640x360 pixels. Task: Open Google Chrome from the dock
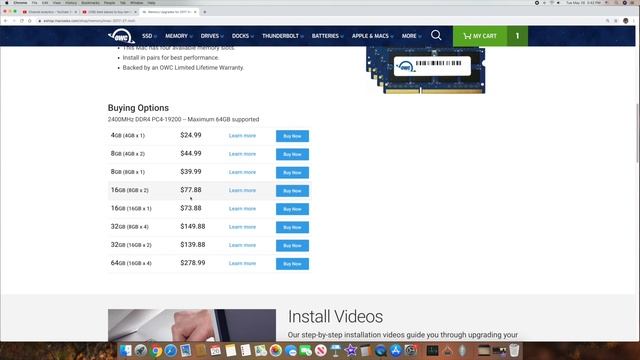pos(156,351)
